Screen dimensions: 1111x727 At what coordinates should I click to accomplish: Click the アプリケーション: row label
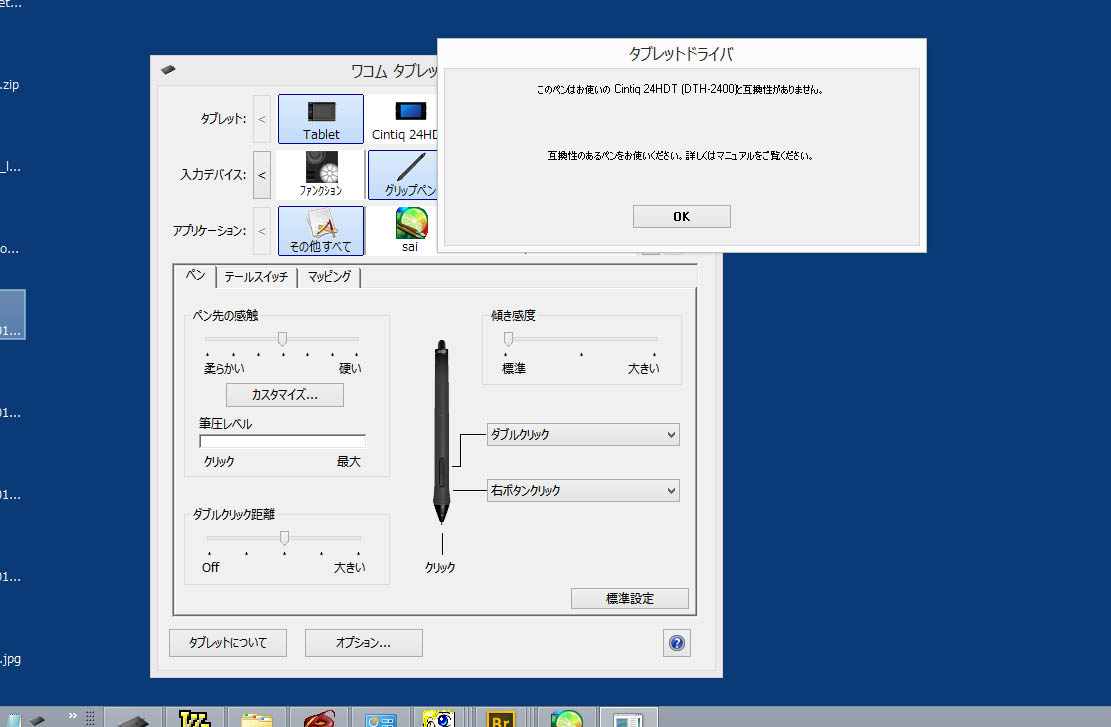(x=210, y=230)
